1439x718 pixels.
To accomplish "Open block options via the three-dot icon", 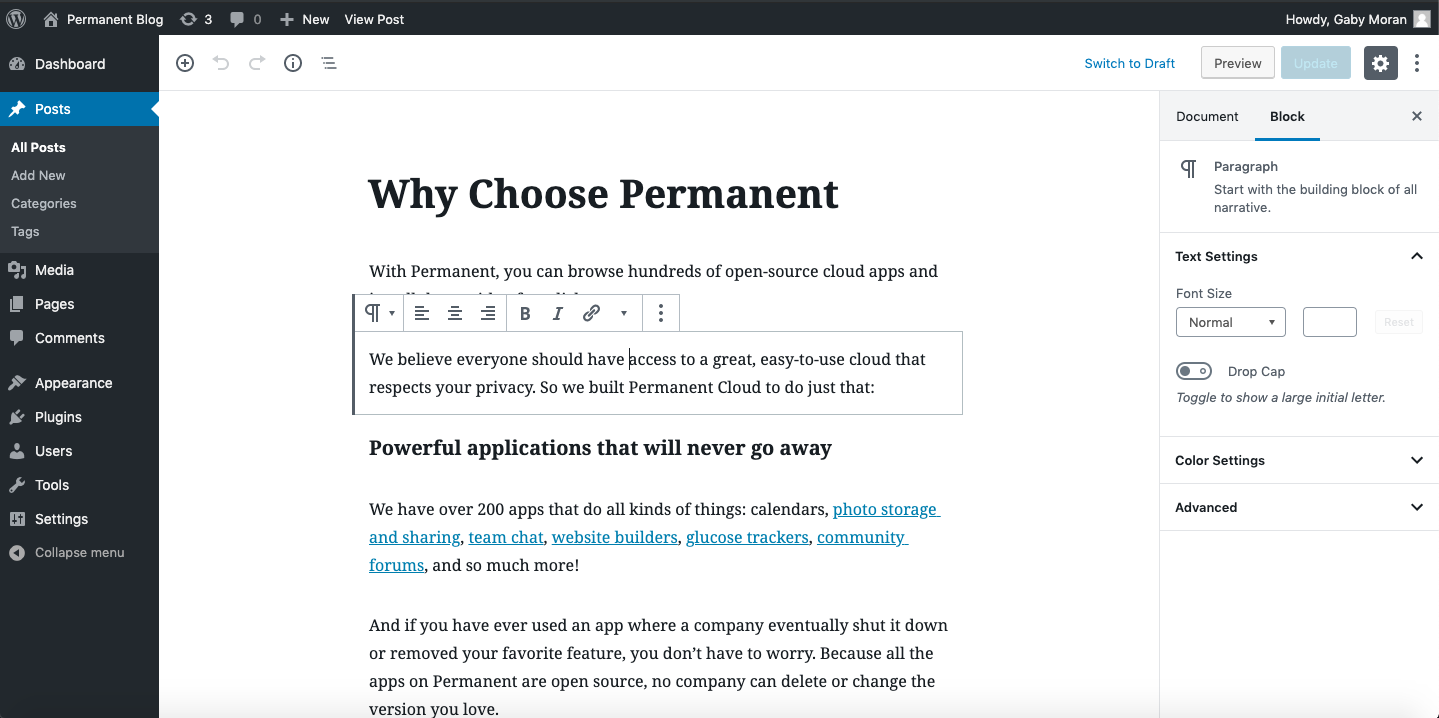I will tap(660, 312).
